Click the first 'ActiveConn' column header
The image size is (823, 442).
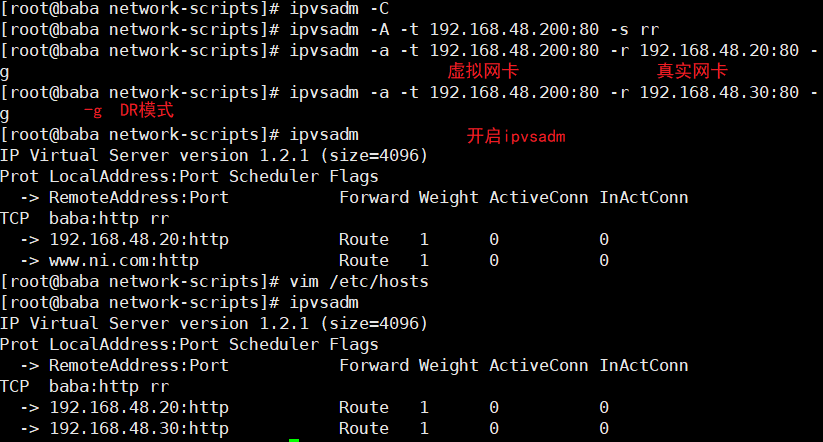coord(539,197)
